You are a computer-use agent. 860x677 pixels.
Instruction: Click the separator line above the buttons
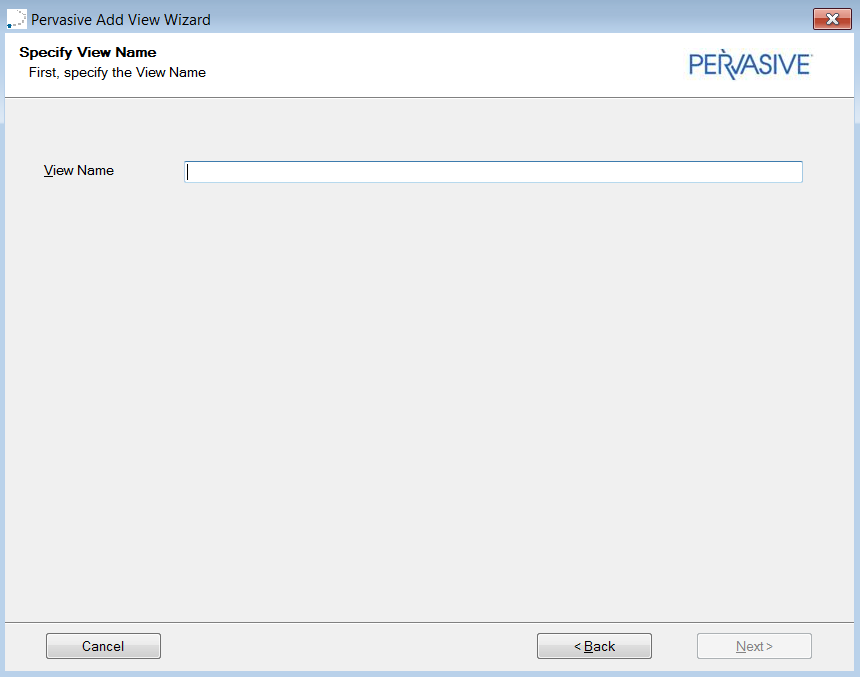point(430,622)
